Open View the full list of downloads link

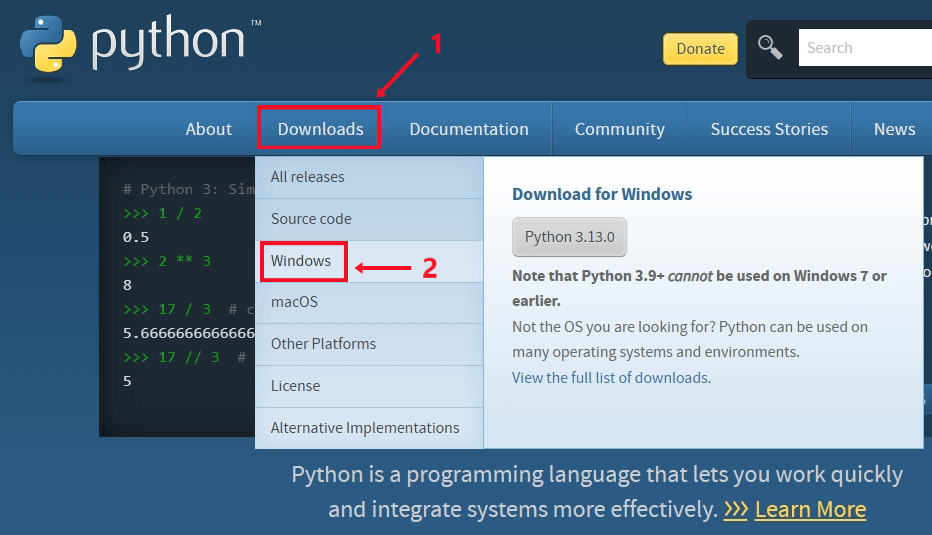click(x=610, y=378)
